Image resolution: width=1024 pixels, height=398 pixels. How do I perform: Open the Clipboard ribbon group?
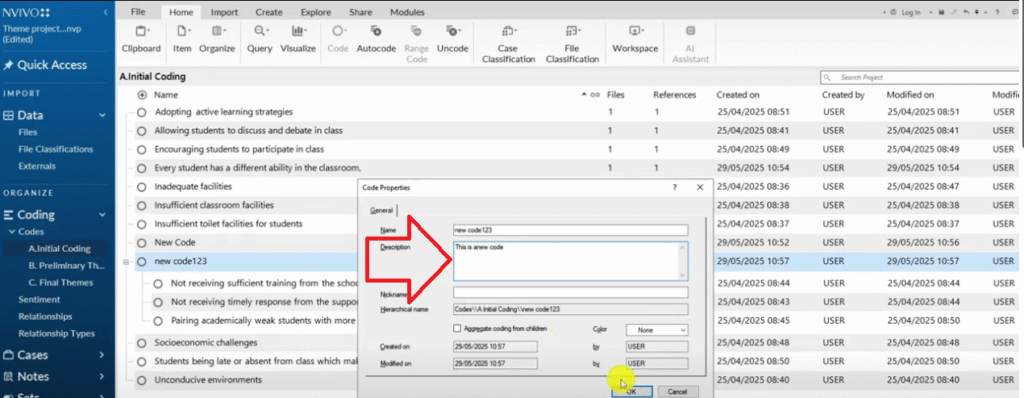click(141, 39)
